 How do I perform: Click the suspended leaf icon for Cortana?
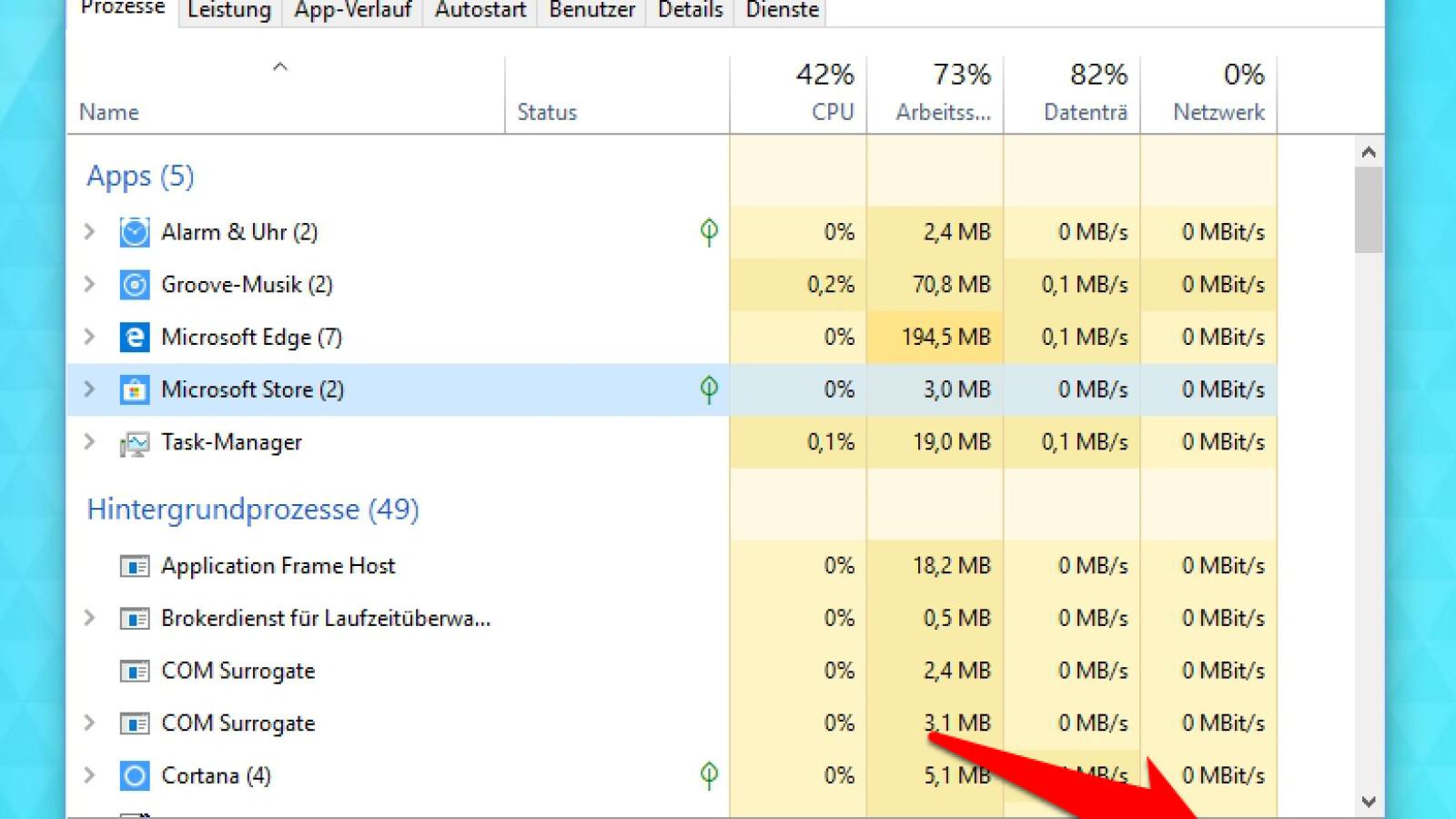(x=709, y=775)
